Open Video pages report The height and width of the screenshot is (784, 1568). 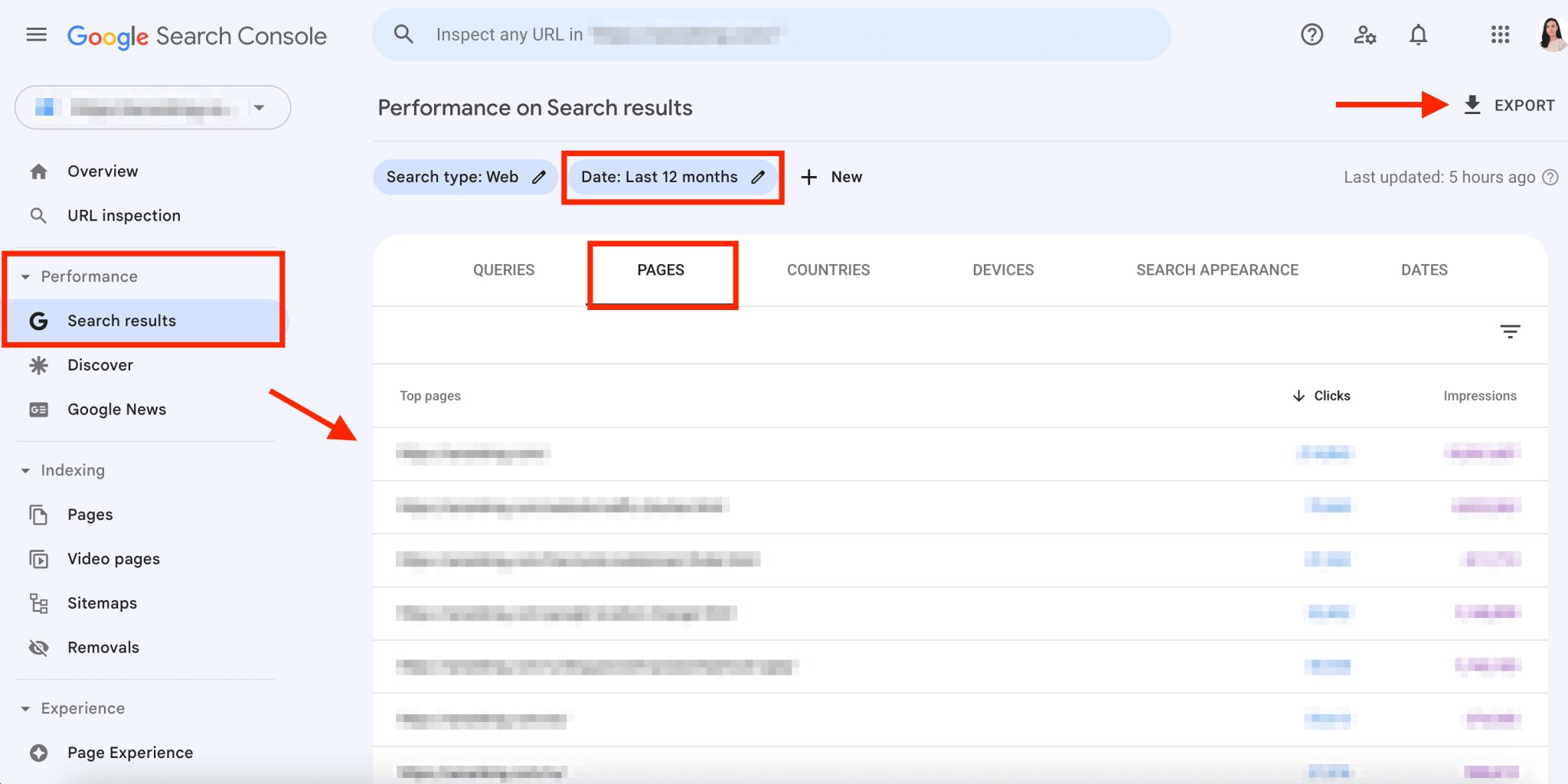[x=113, y=559]
